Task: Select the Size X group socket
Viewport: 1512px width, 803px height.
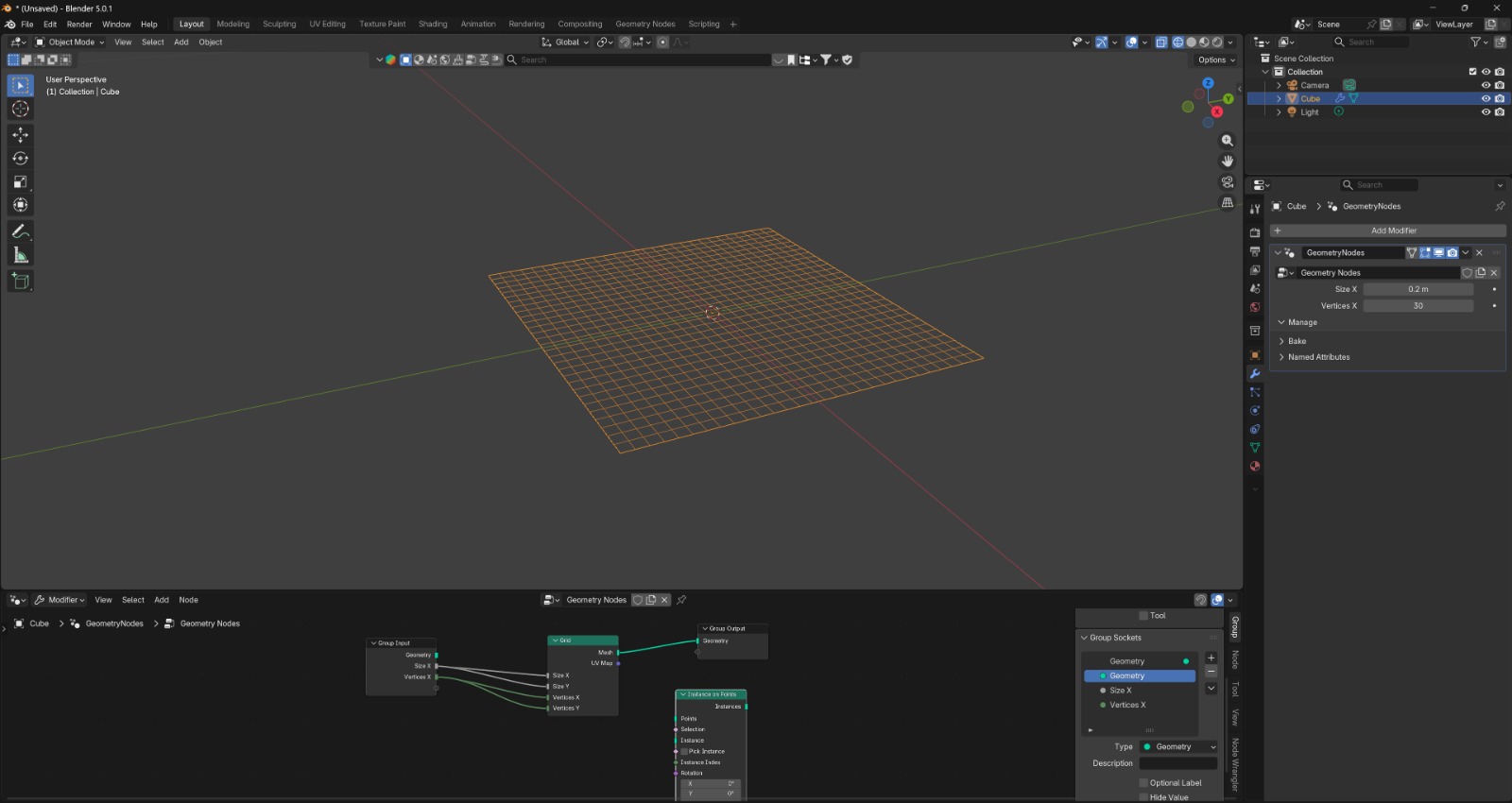Action: click(x=1120, y=691)
